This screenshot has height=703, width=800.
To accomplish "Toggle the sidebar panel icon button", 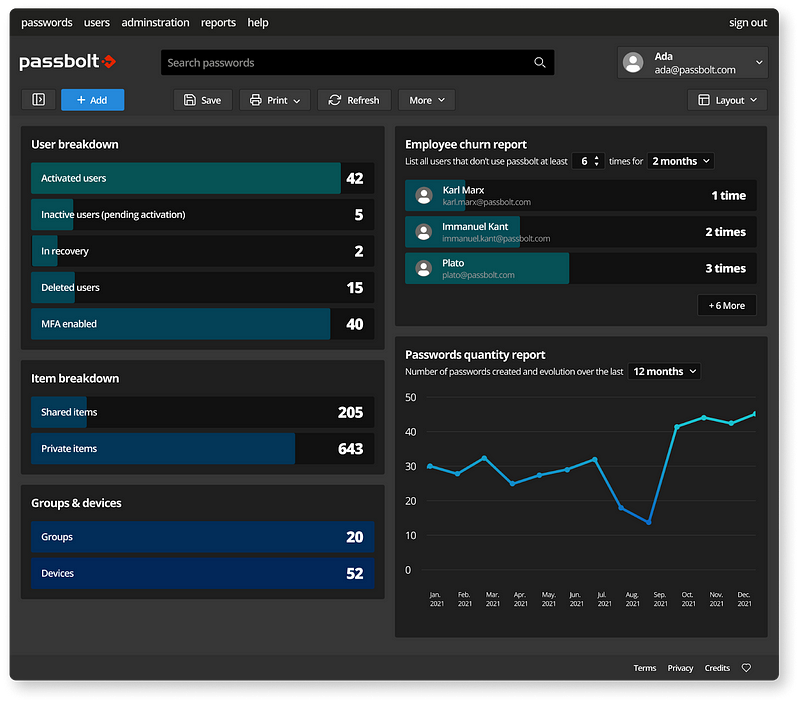I will click(39, 100).
